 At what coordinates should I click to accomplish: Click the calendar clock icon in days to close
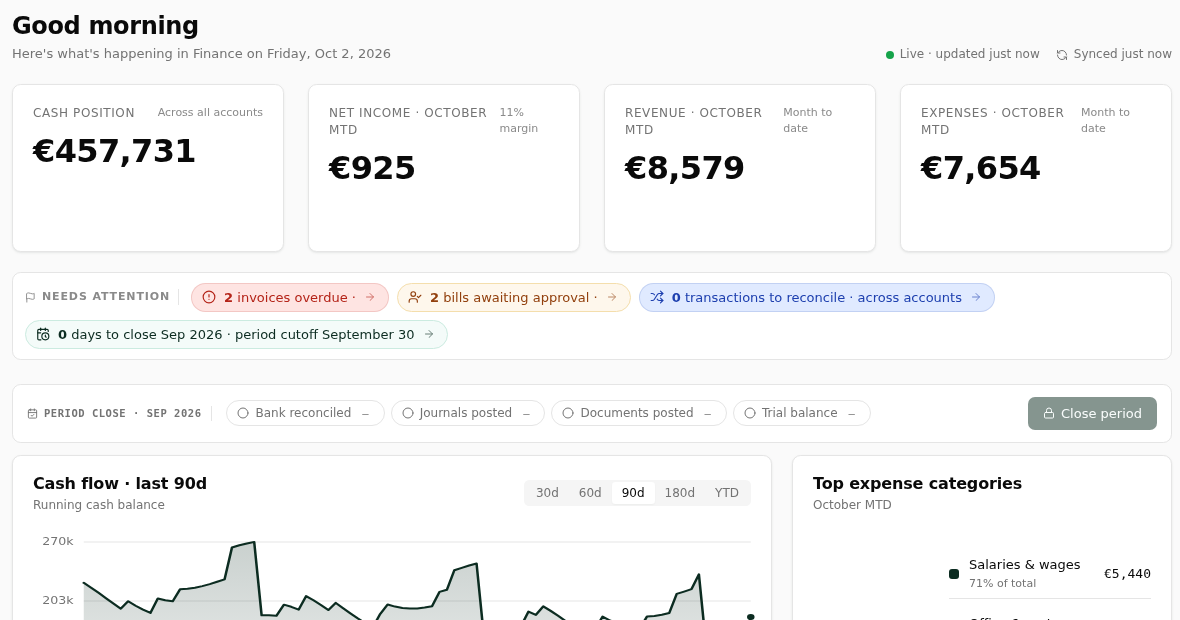tap(44, 335)
